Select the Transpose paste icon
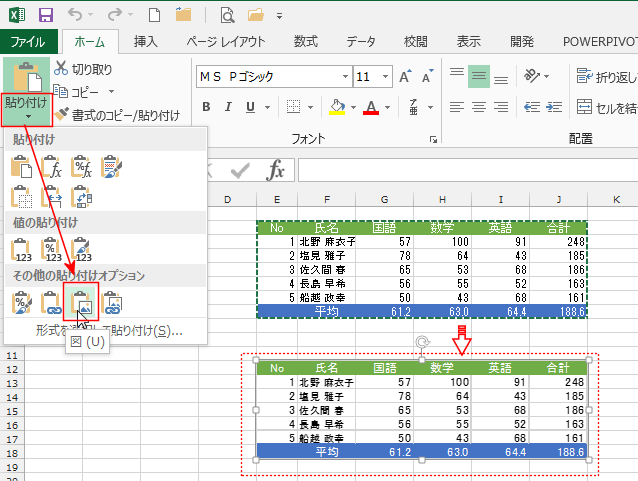 coord(82,196)
